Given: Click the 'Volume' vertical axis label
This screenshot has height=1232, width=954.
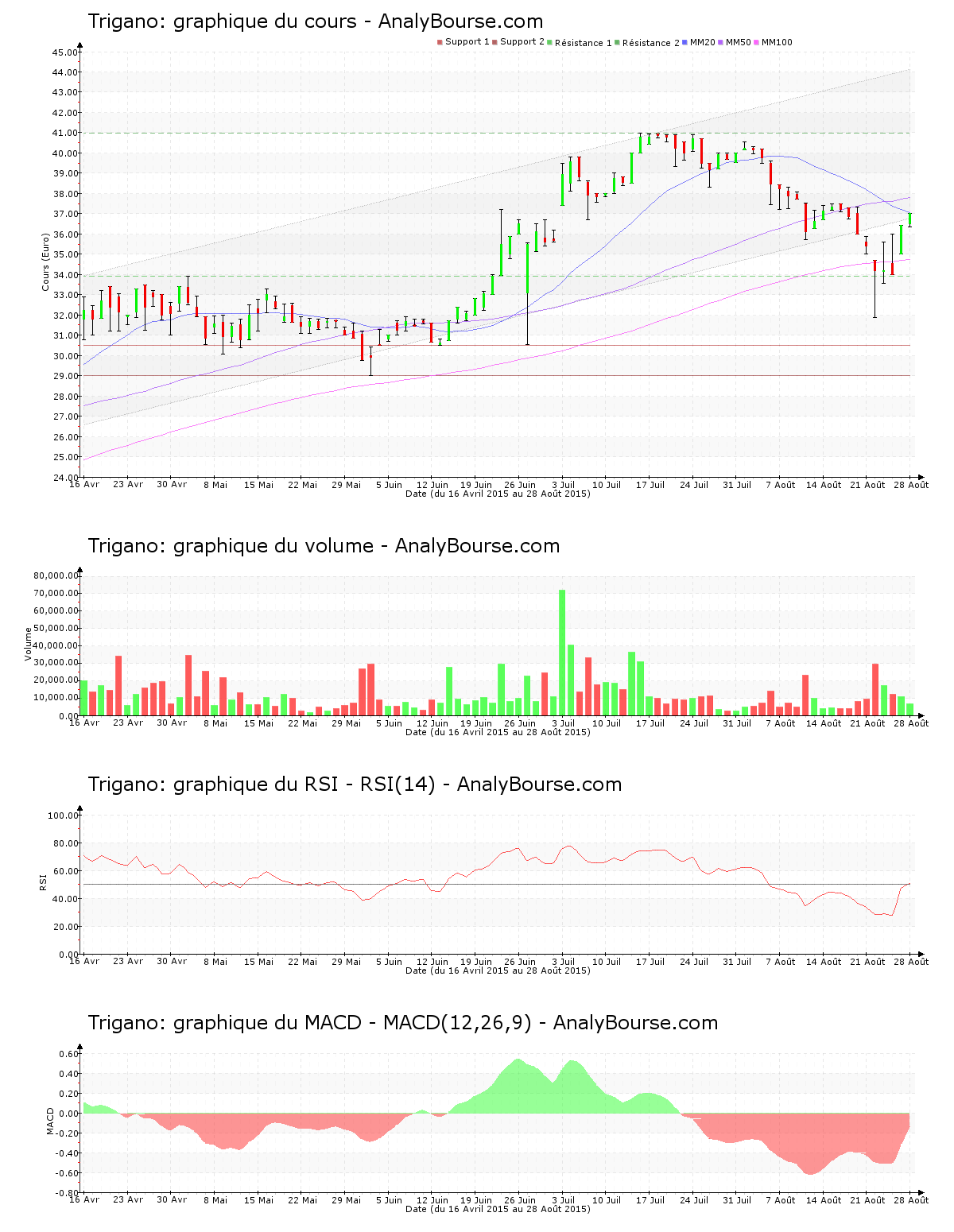Looking at the screenshot, I should pyautogui.click(x=29, y=645).
